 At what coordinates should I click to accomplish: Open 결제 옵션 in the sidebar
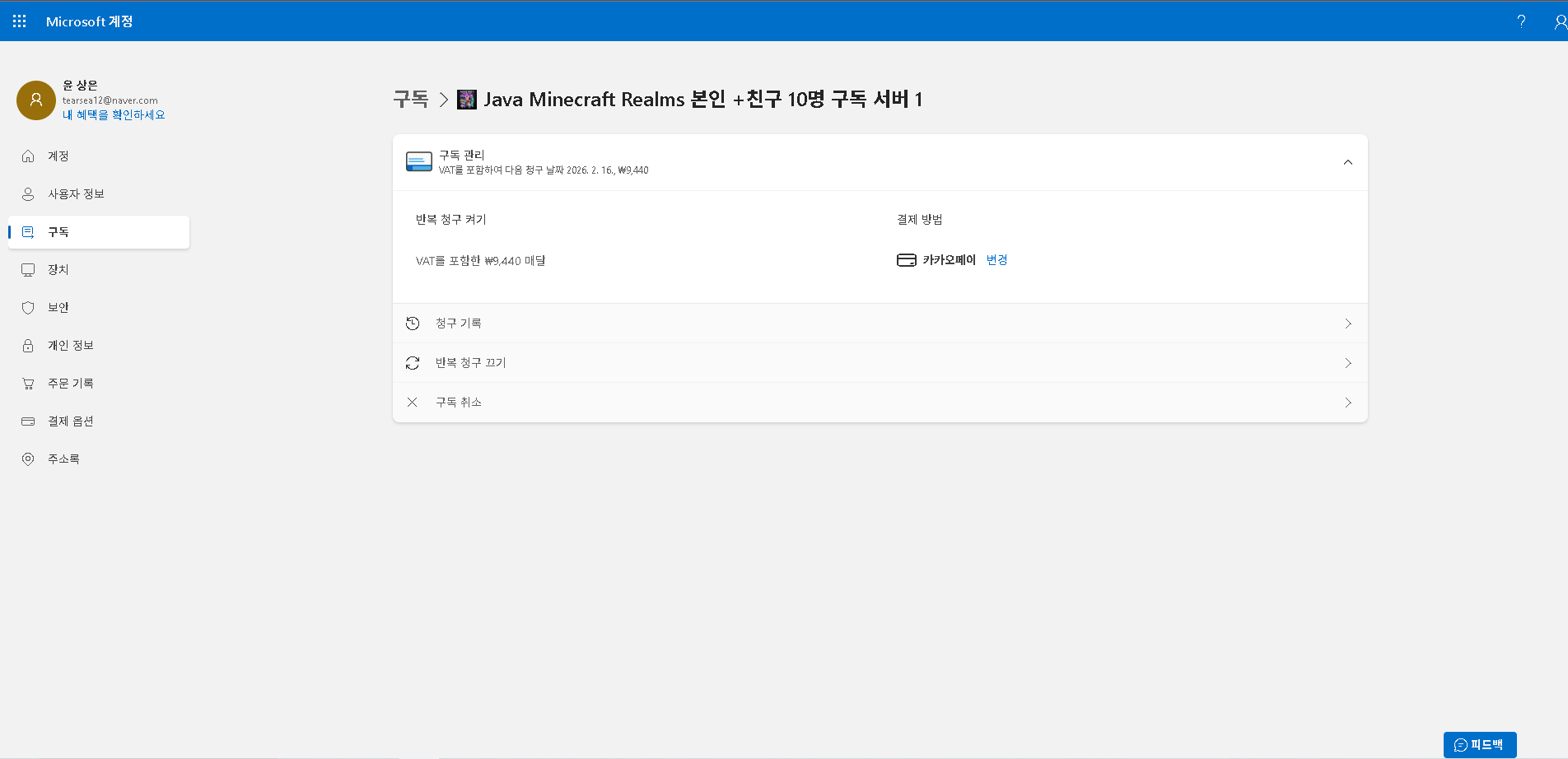[x=99, y=421]
